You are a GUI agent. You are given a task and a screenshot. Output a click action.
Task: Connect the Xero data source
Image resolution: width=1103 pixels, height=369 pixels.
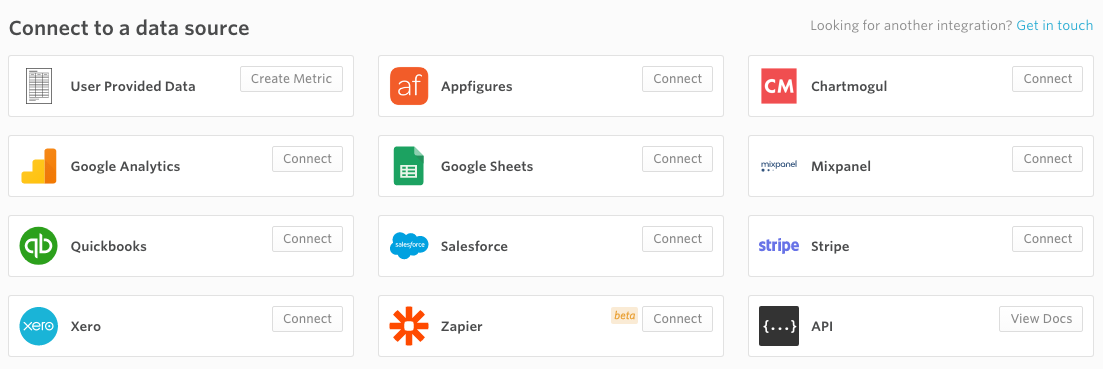(x=307, y=318)
